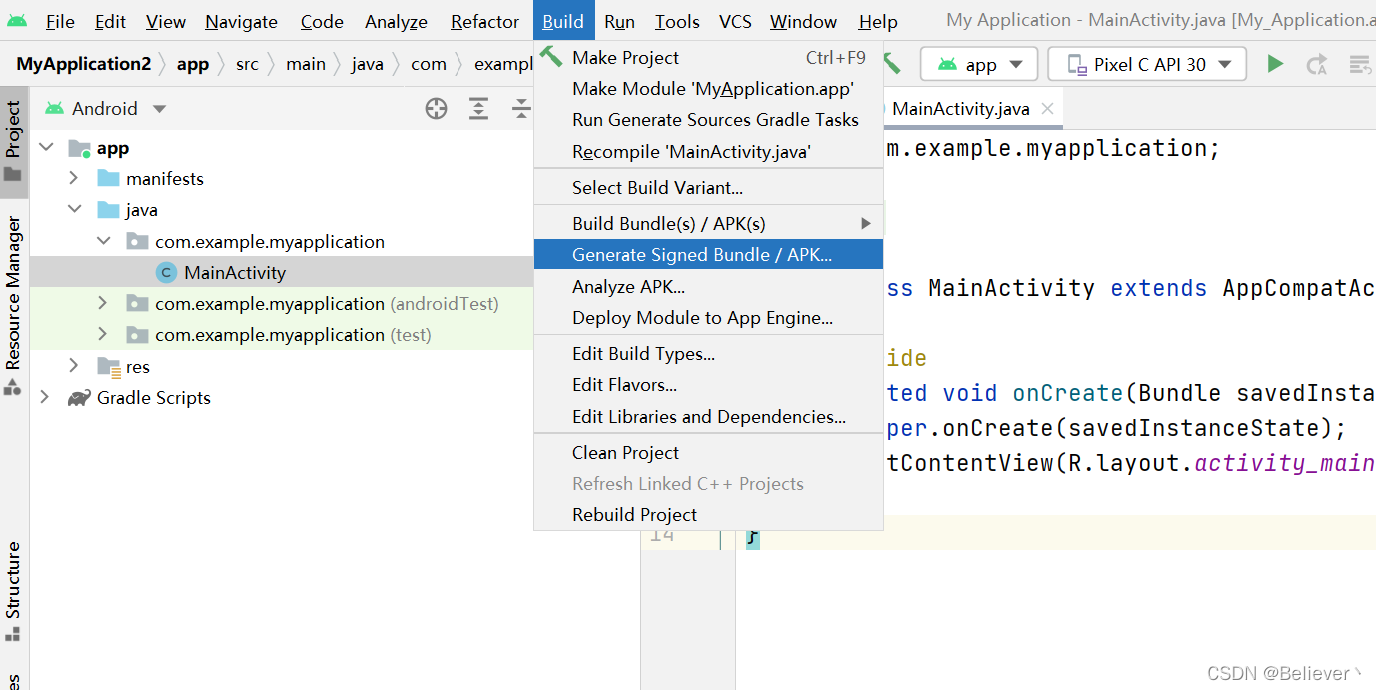Open the Help menu
This screenshot has width=1376, height=690.
(x=878, y=21)
